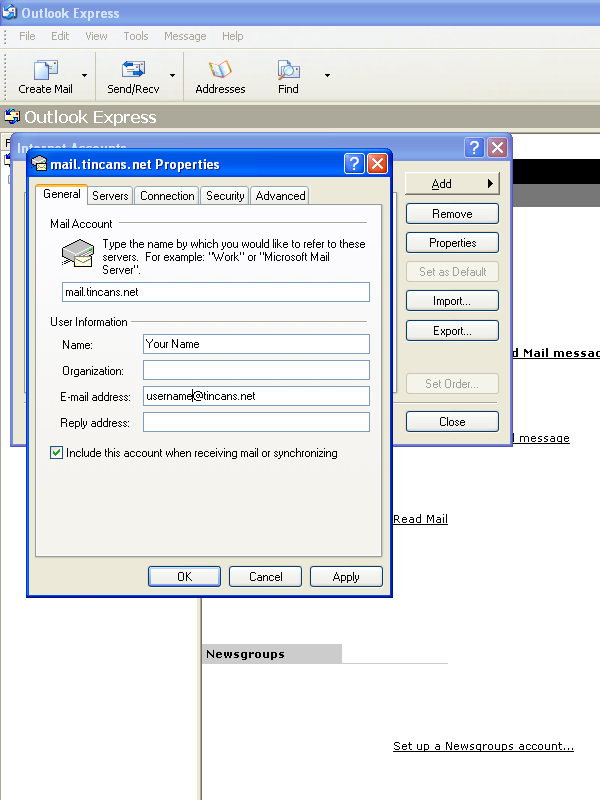Screen dimensions: 600x800
Task: Click the E-mail address field
Action: (x=256, y=396)
